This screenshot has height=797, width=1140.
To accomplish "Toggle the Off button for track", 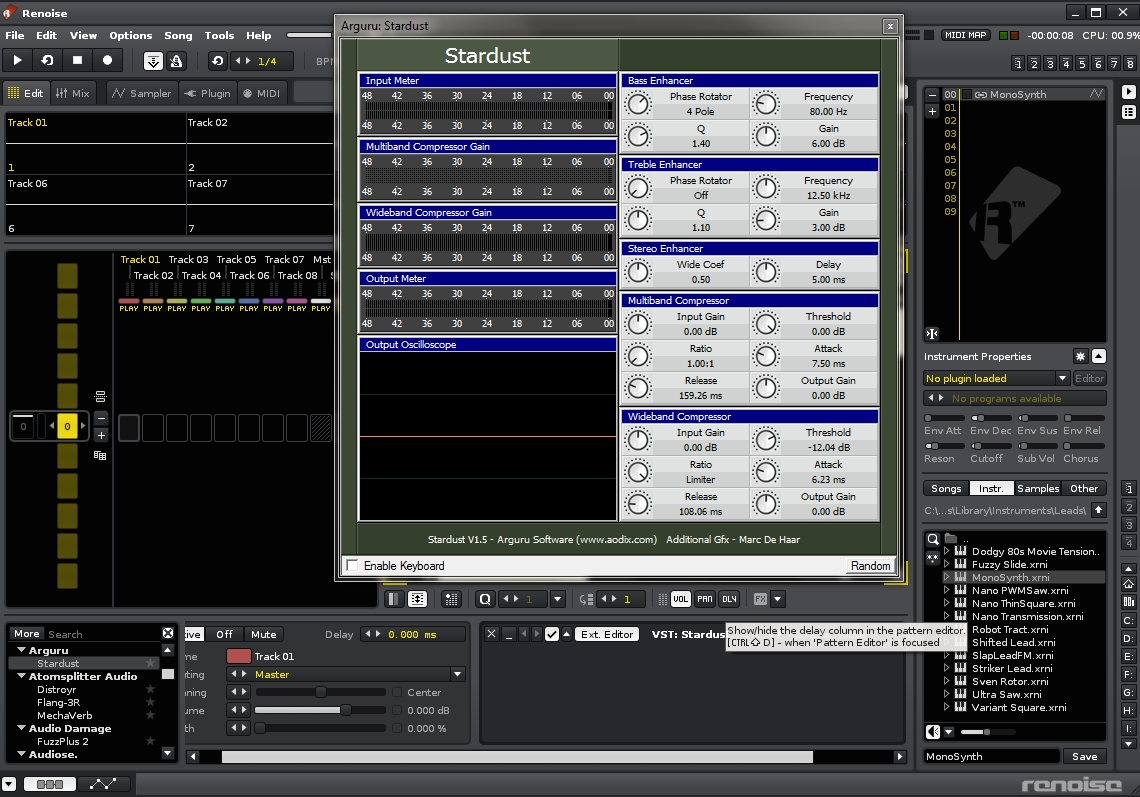I will [225, 634].
